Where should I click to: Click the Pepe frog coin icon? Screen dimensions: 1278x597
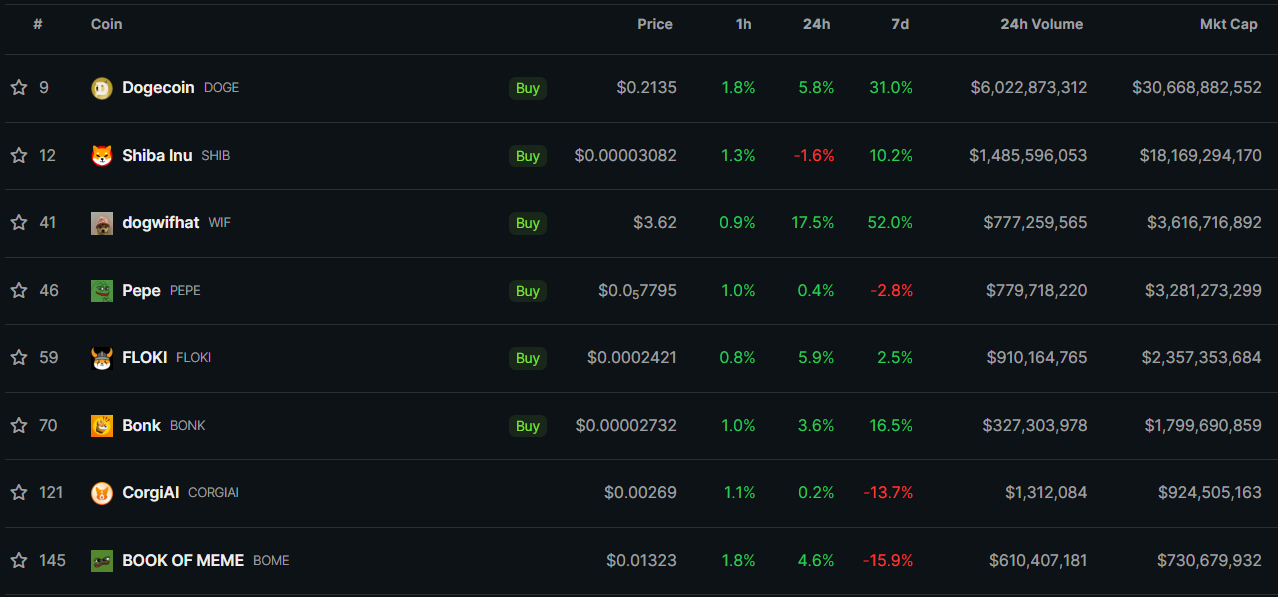pos(102,291)
